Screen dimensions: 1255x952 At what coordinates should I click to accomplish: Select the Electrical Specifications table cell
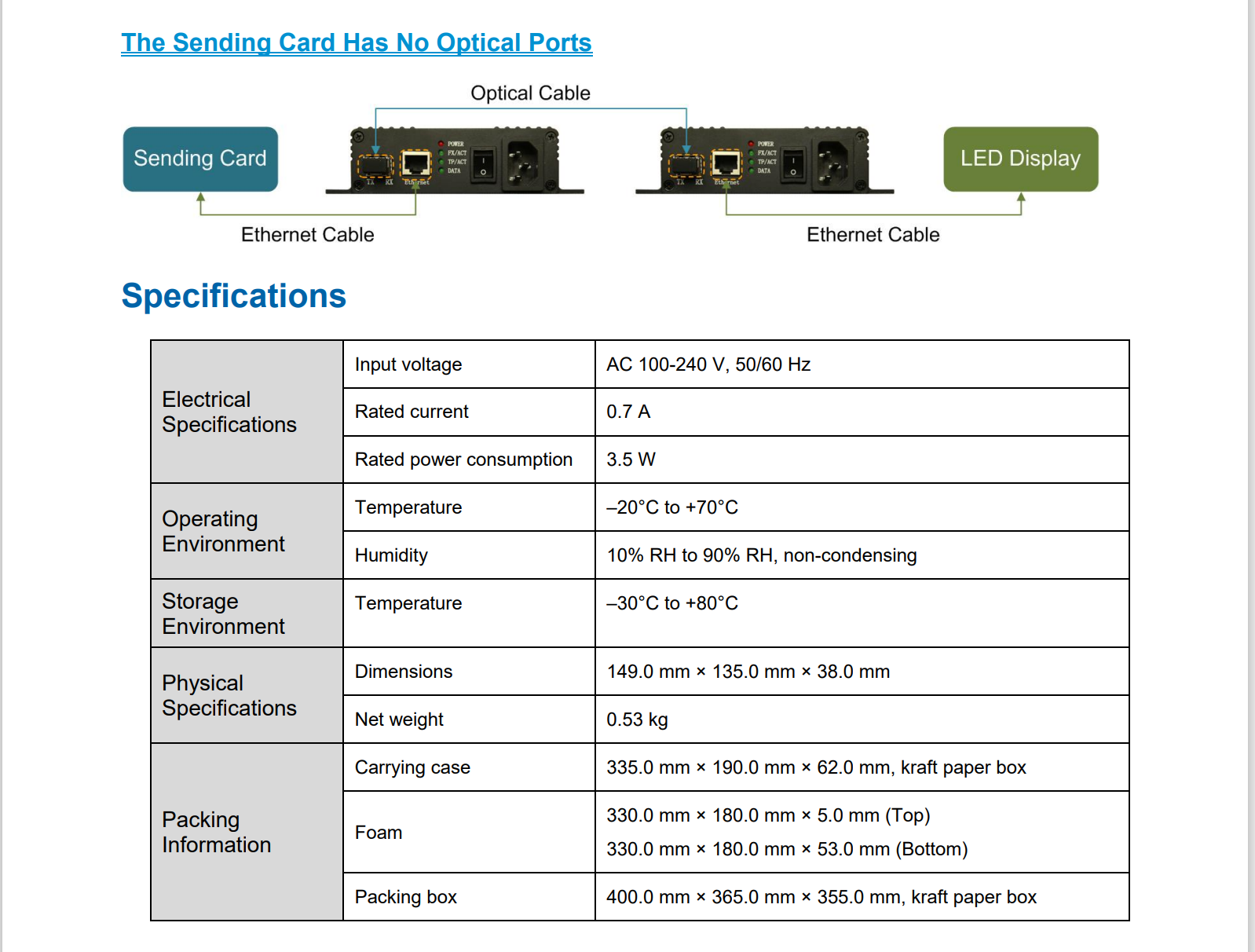pyautogui.click(x=247, y=412)
